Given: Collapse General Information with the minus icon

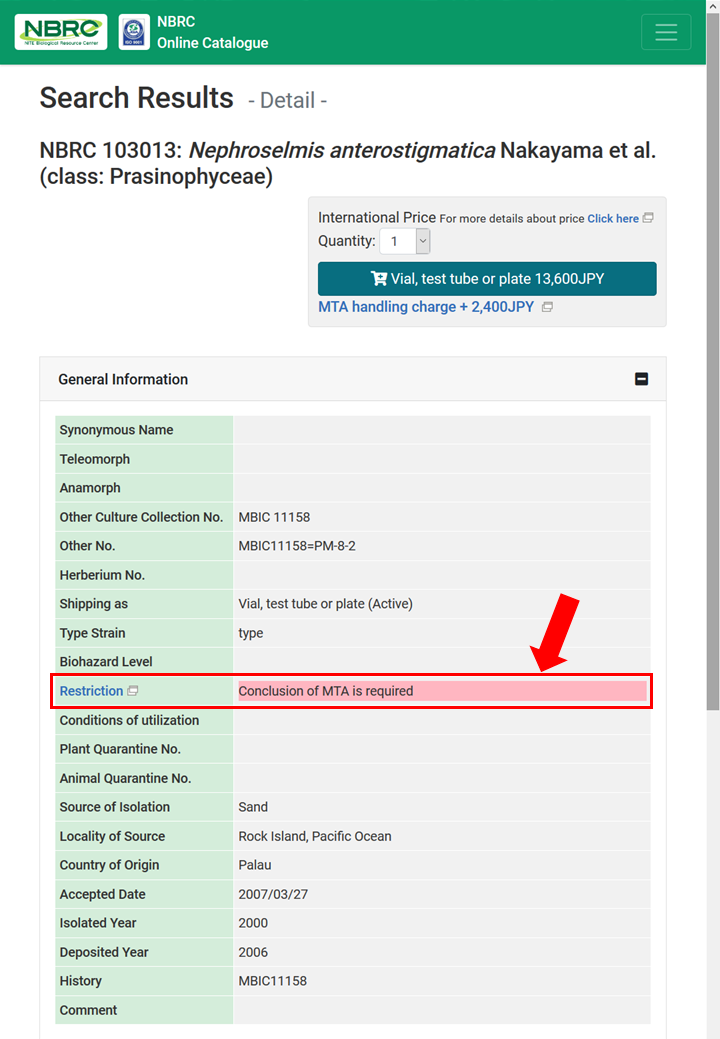Looking at the screenshot, I should (x=641, y=379).
